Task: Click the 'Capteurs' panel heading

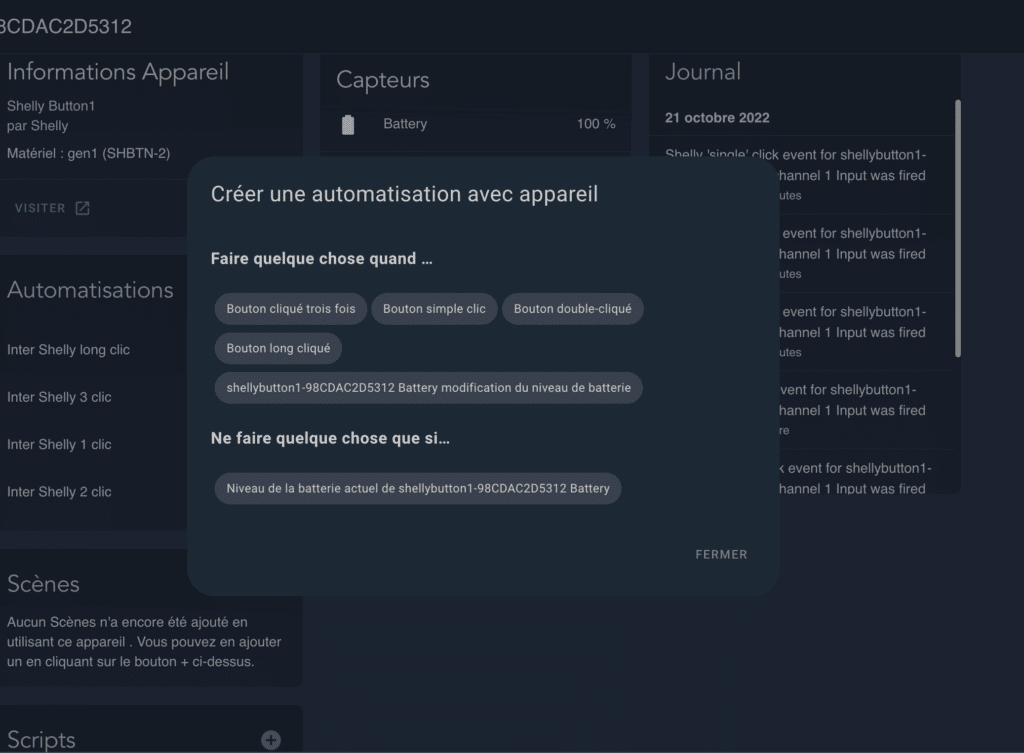Action: coord(383,80)
